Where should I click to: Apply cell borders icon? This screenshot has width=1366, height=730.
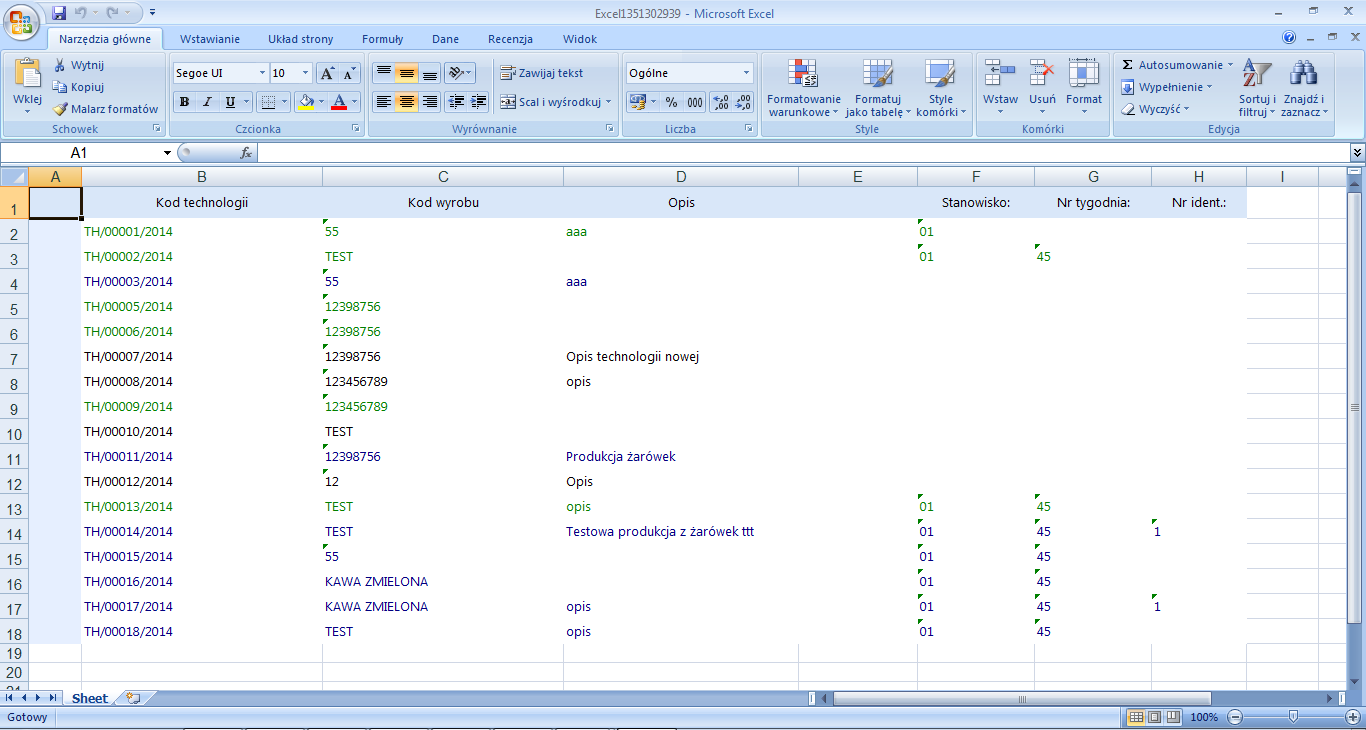(266, 102)
